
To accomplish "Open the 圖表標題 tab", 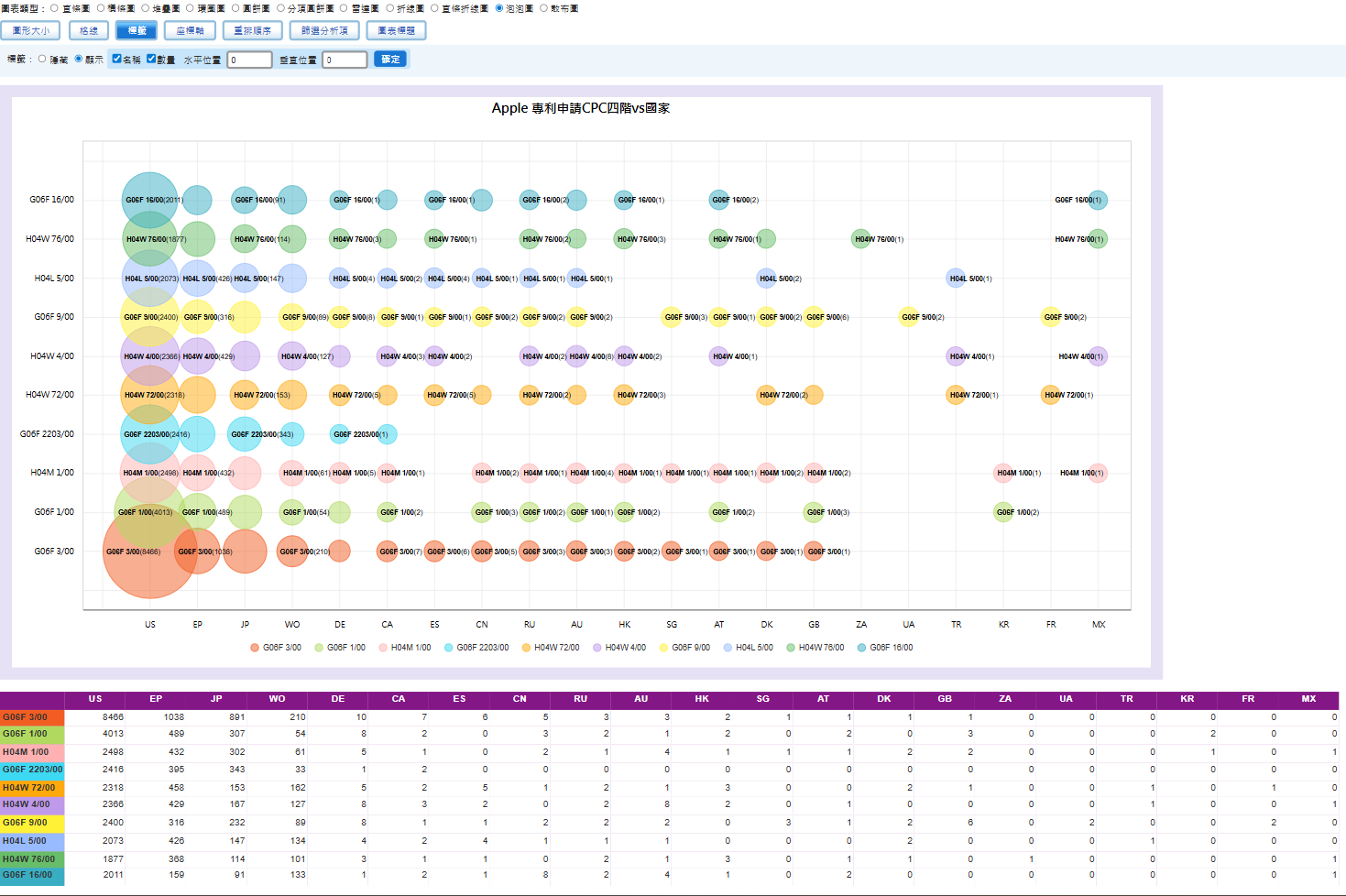I will click(396, 30).
